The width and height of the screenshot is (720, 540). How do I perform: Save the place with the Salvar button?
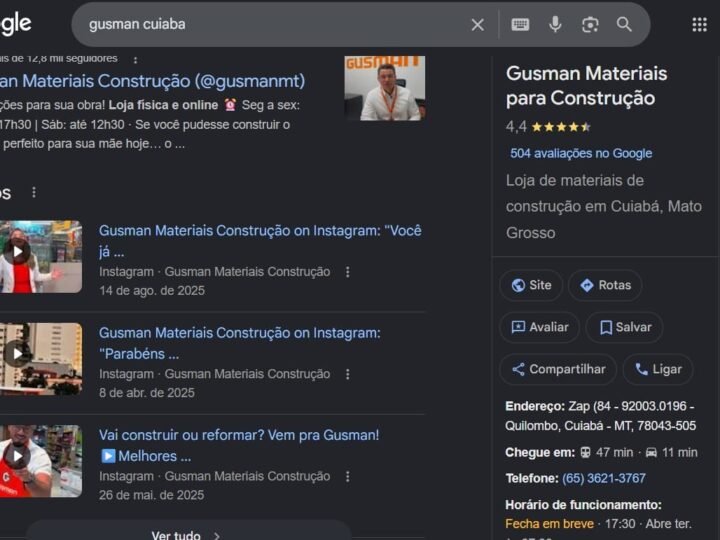[x=624, y=327]
